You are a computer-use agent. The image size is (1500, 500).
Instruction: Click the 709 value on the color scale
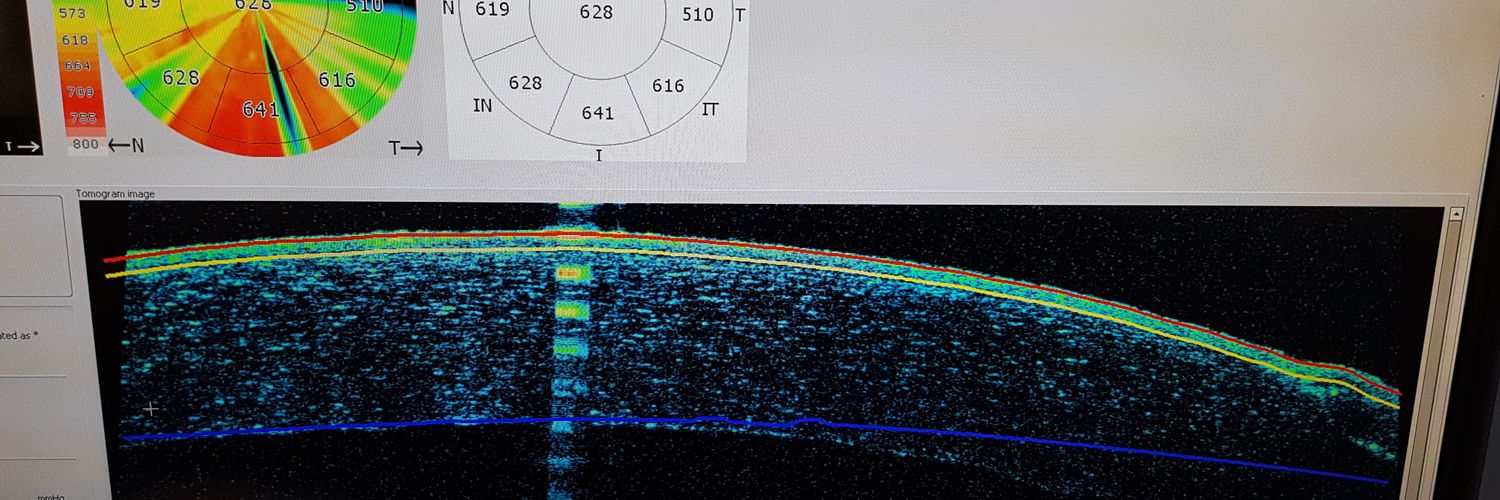click(x=80, y=92)
